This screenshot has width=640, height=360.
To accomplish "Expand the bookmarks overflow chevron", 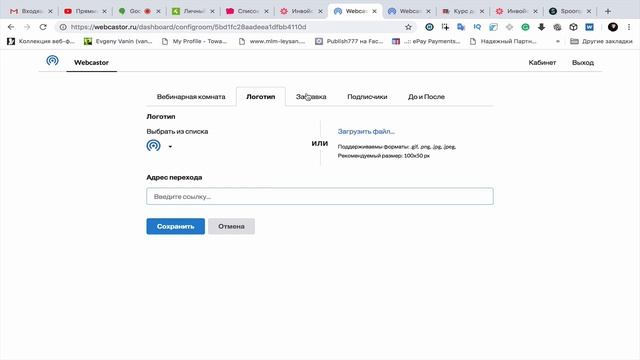I will tap(558, 41).
